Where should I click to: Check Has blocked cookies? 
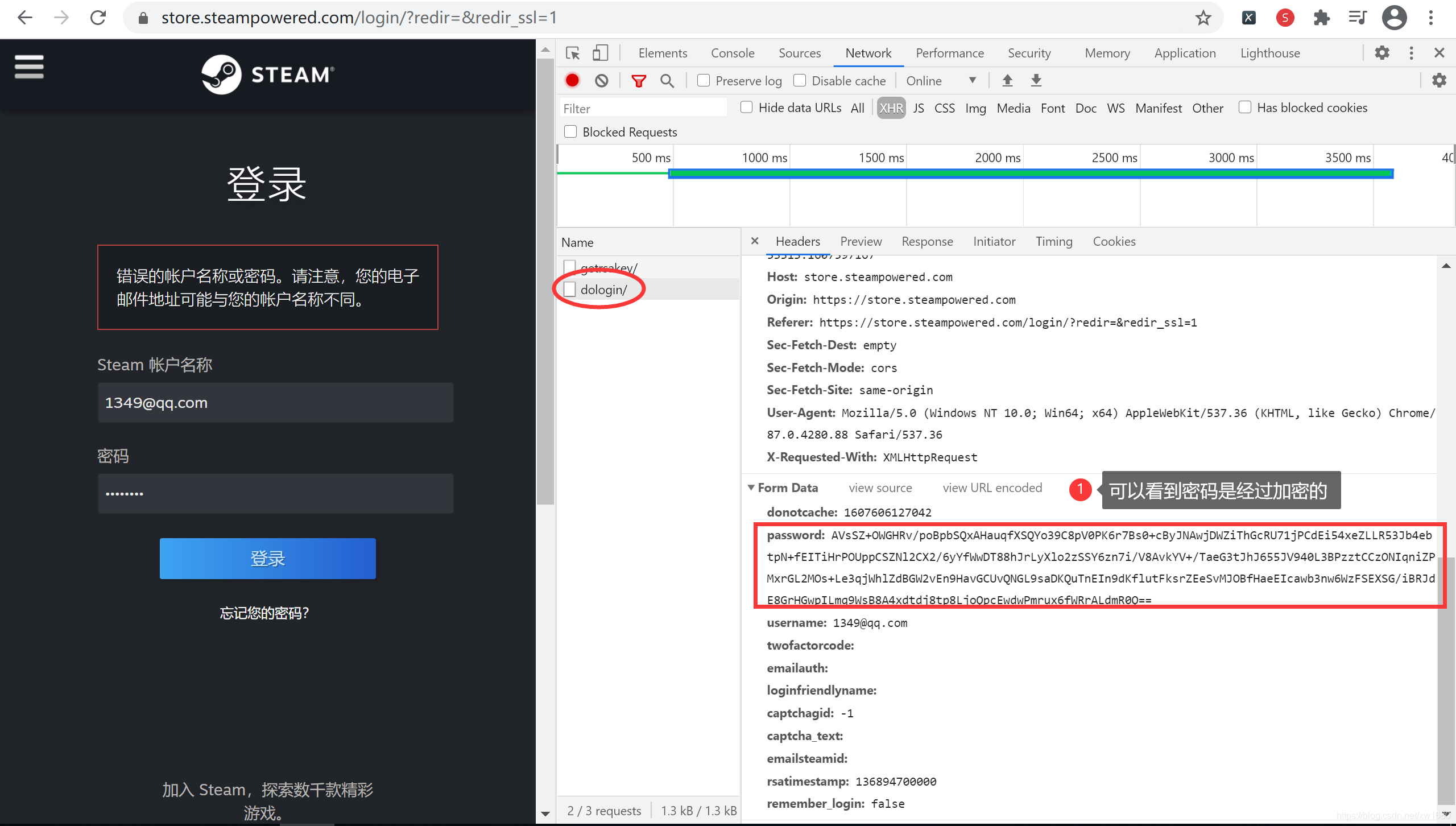1245,108
